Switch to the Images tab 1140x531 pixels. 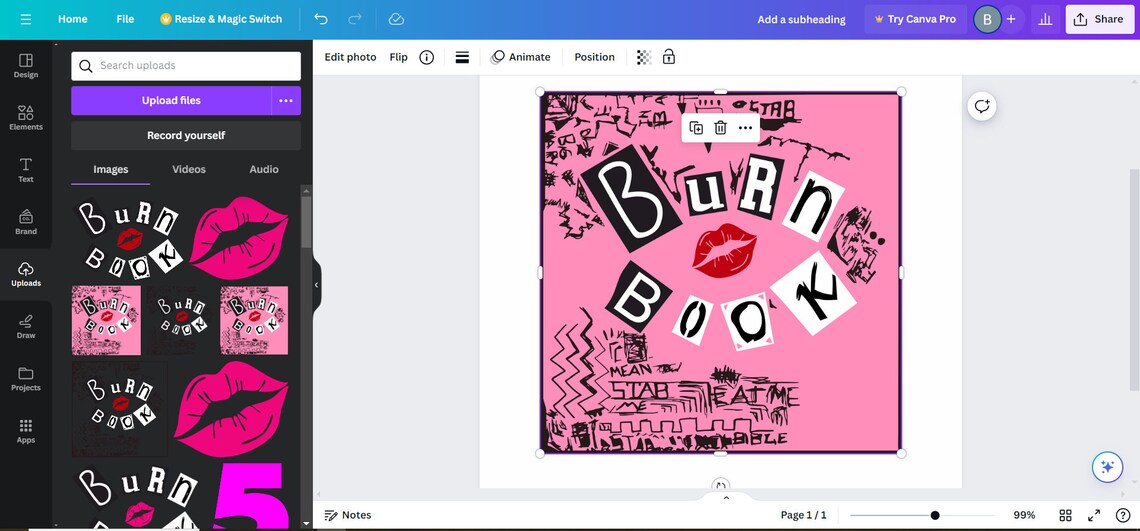click(x=111, y=169)
